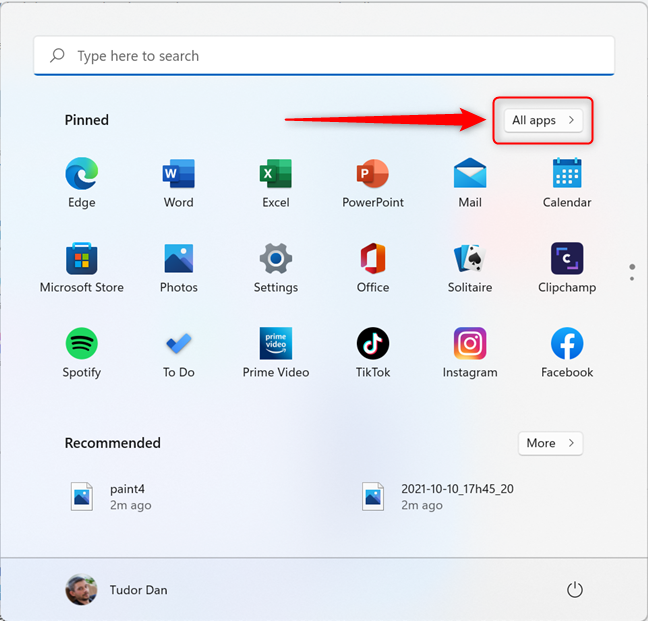Open the Edge browser app
648x621 pixels.
[x=81, y=183]
